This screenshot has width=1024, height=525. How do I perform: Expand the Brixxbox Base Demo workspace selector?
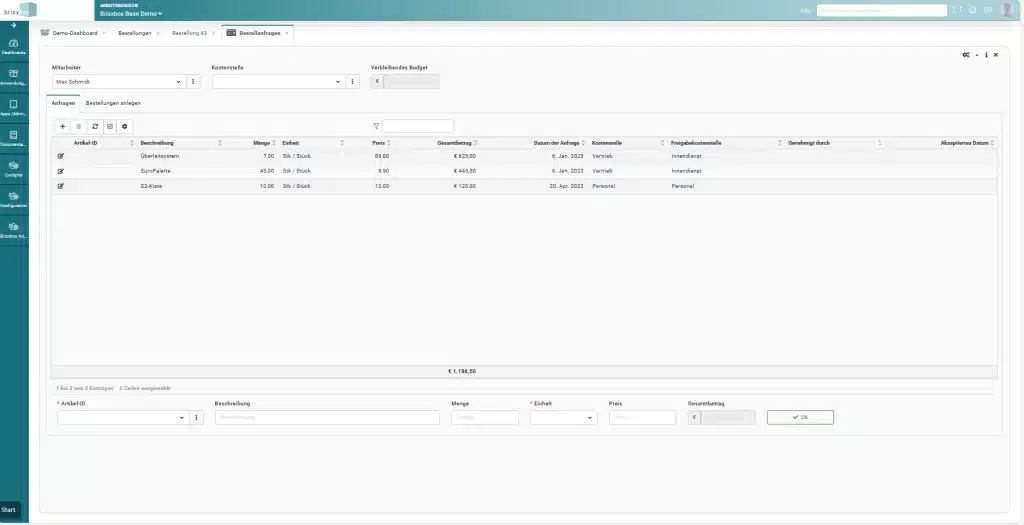click(x=131, y=13)
